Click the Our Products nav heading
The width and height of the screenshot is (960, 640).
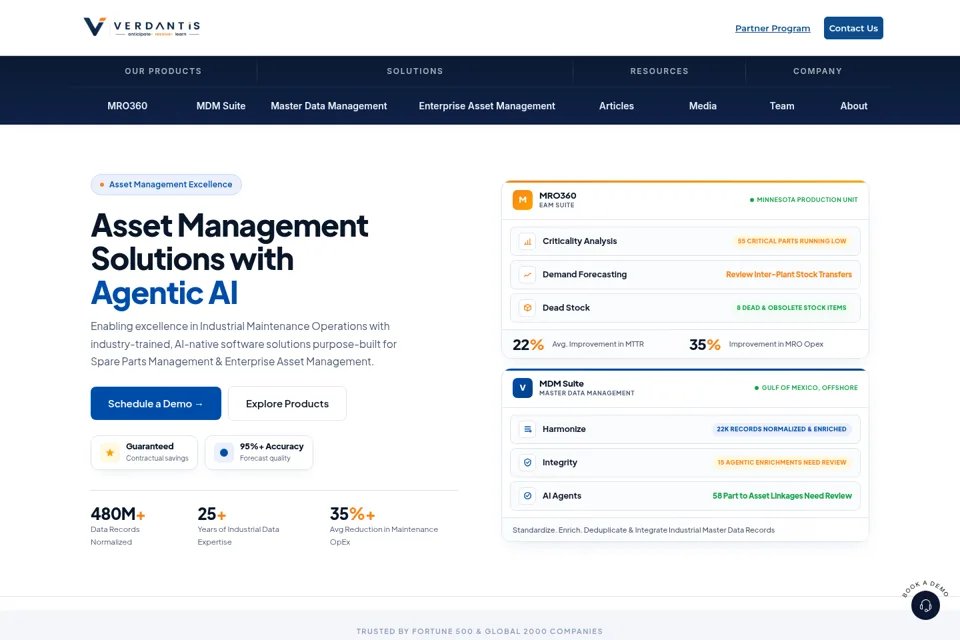coord(163,71)
